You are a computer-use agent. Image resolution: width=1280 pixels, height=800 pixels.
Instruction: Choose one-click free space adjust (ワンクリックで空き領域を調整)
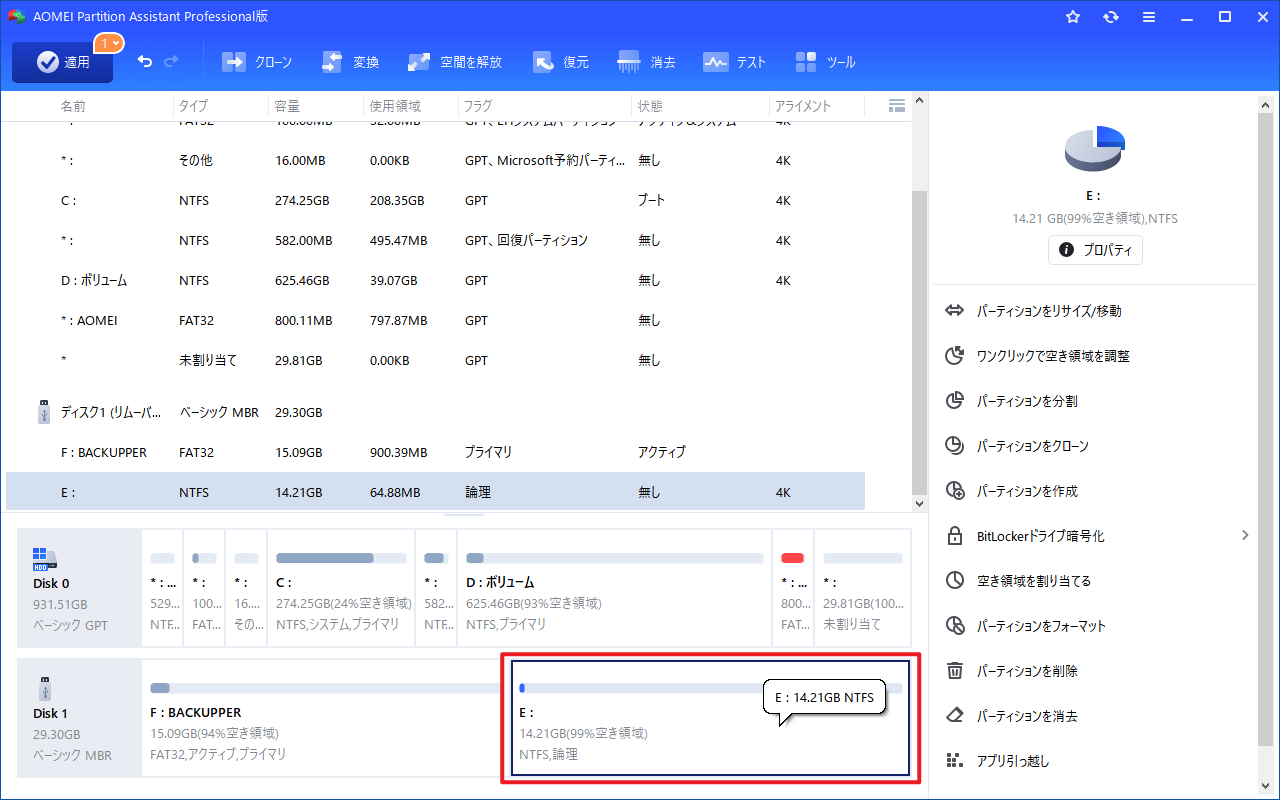point(1038,356)
